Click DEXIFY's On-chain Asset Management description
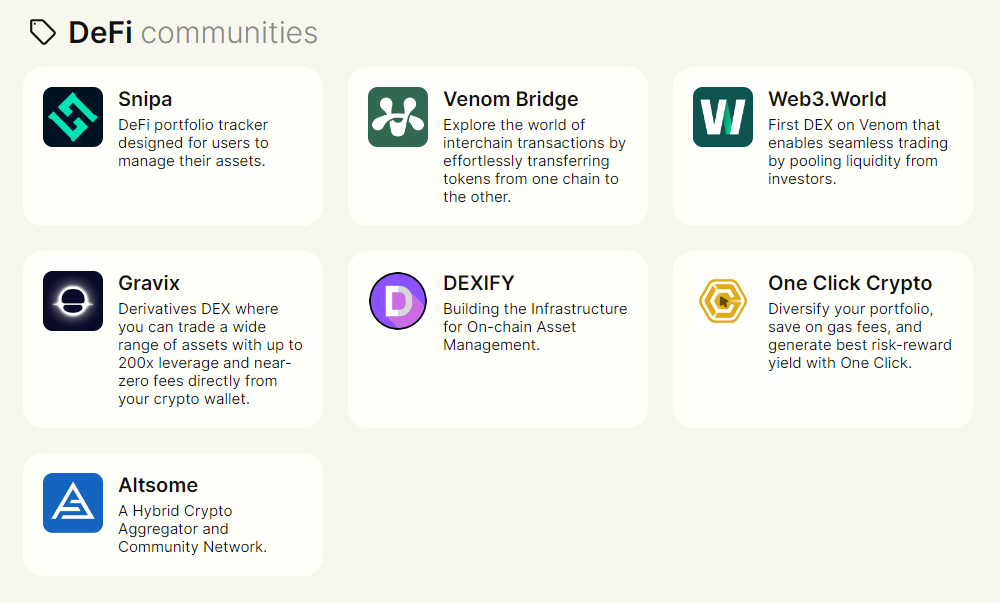1000x603 pixels. 535,327
